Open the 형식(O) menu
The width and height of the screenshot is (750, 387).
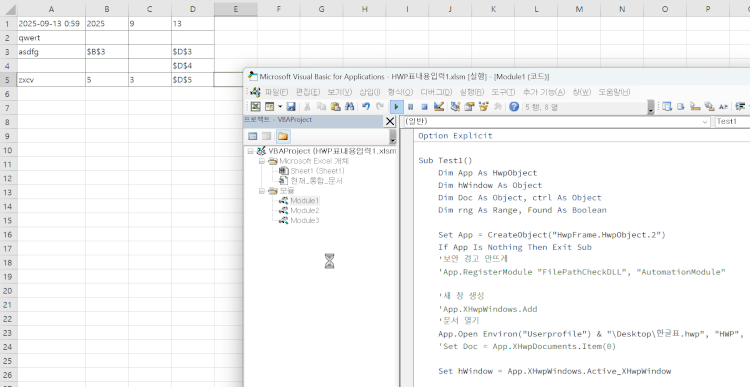point(400,92)
